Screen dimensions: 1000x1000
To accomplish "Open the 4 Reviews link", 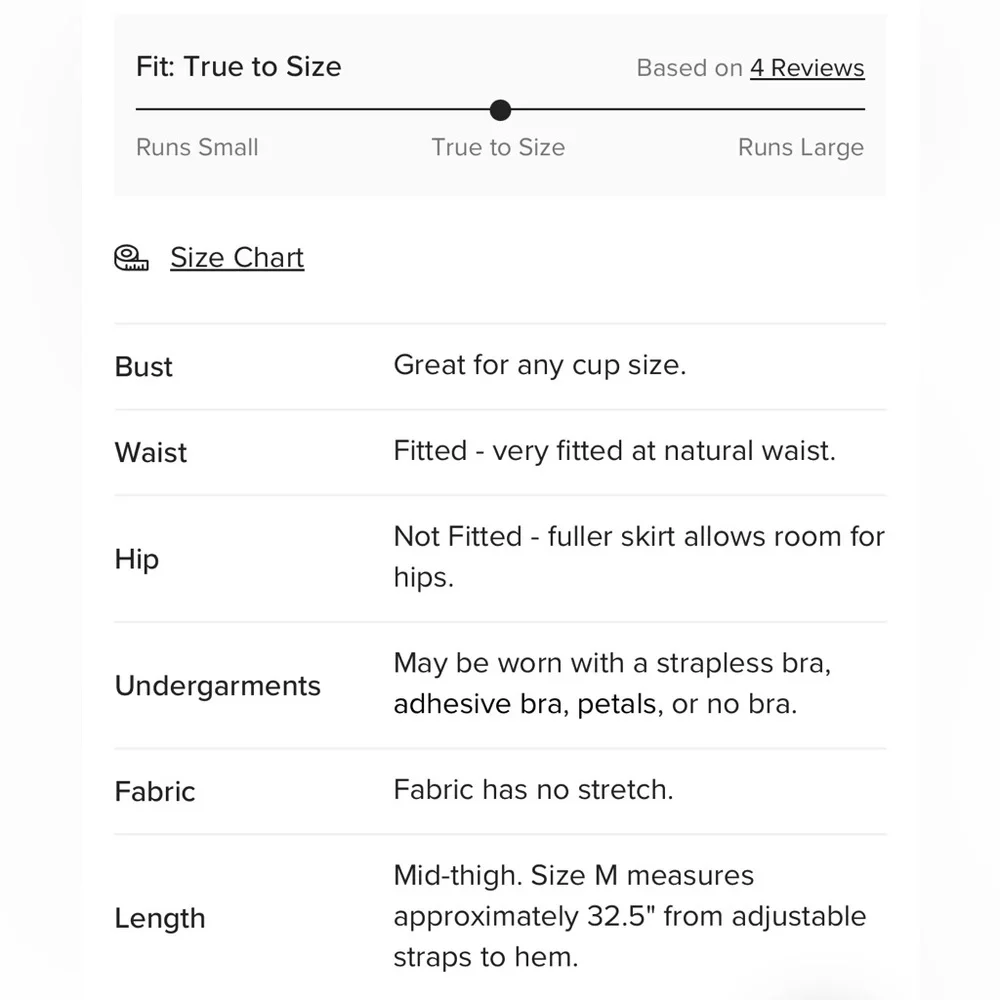I will 807,68.
